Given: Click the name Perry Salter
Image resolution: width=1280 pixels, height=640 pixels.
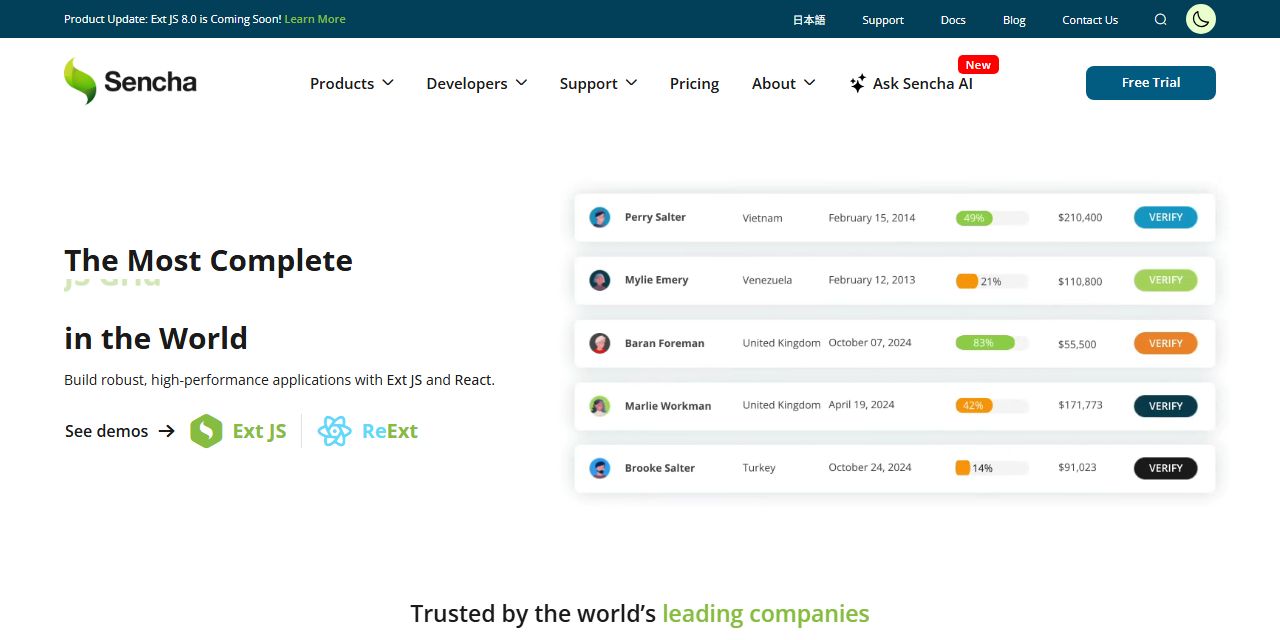Looking at the screenshot, I should pyautogui.click(x=655, y=217).
